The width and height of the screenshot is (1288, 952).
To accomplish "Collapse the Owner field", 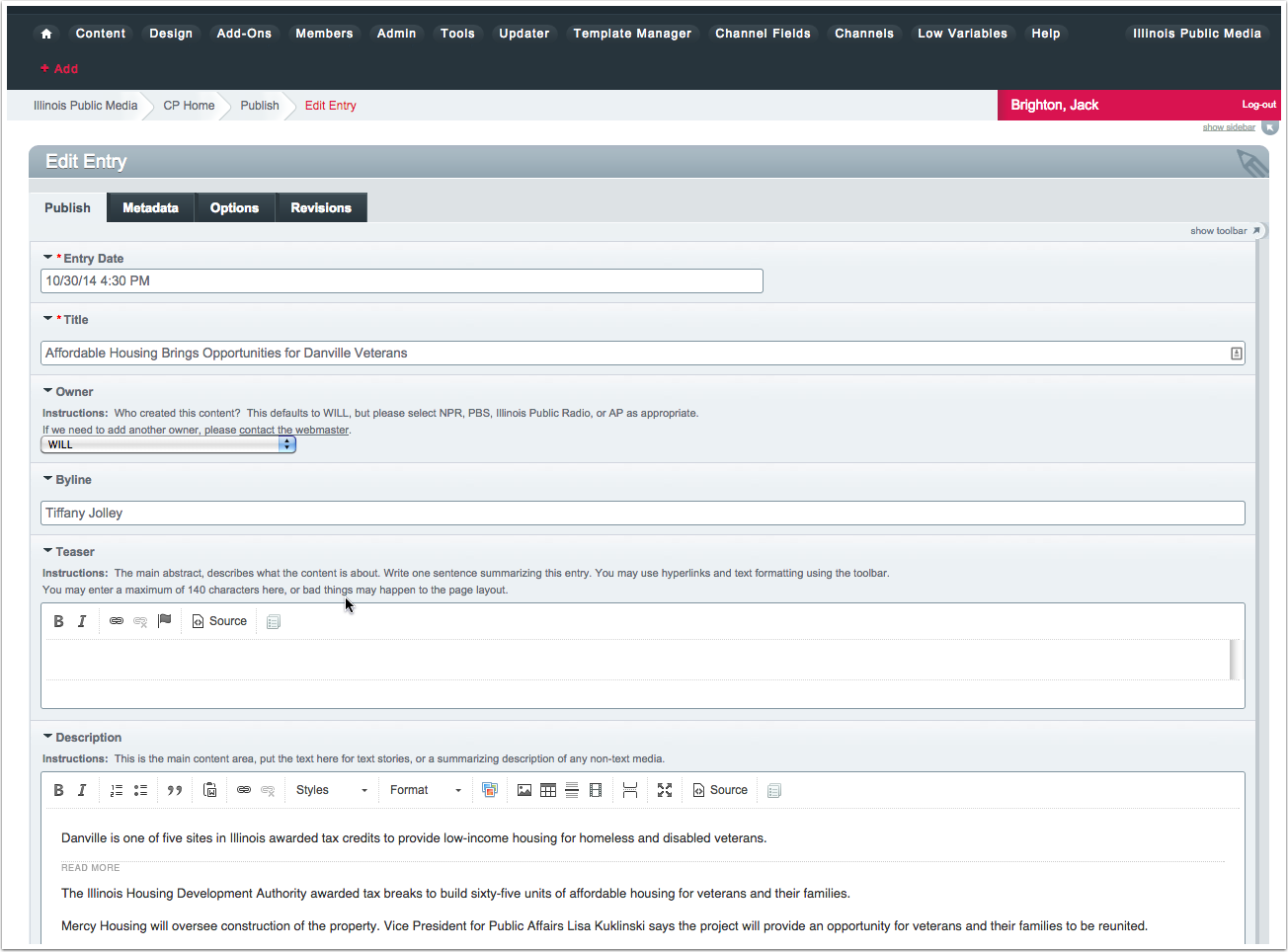I will [x=47, y=390].
